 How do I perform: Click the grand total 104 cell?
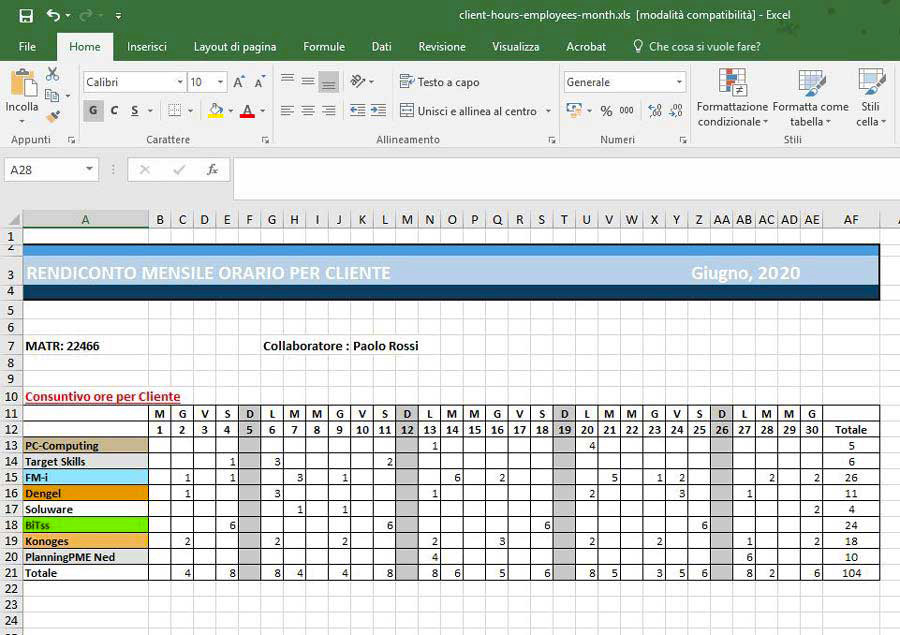(851, 572)
